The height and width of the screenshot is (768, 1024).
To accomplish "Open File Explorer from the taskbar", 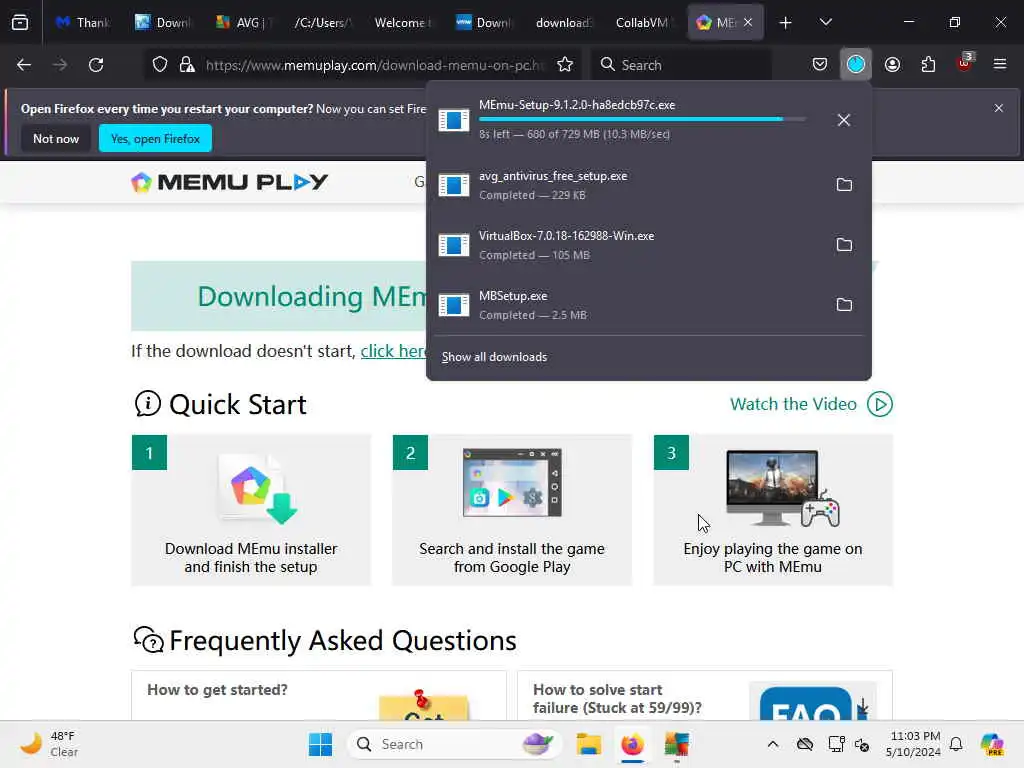I will coord(588,744).
